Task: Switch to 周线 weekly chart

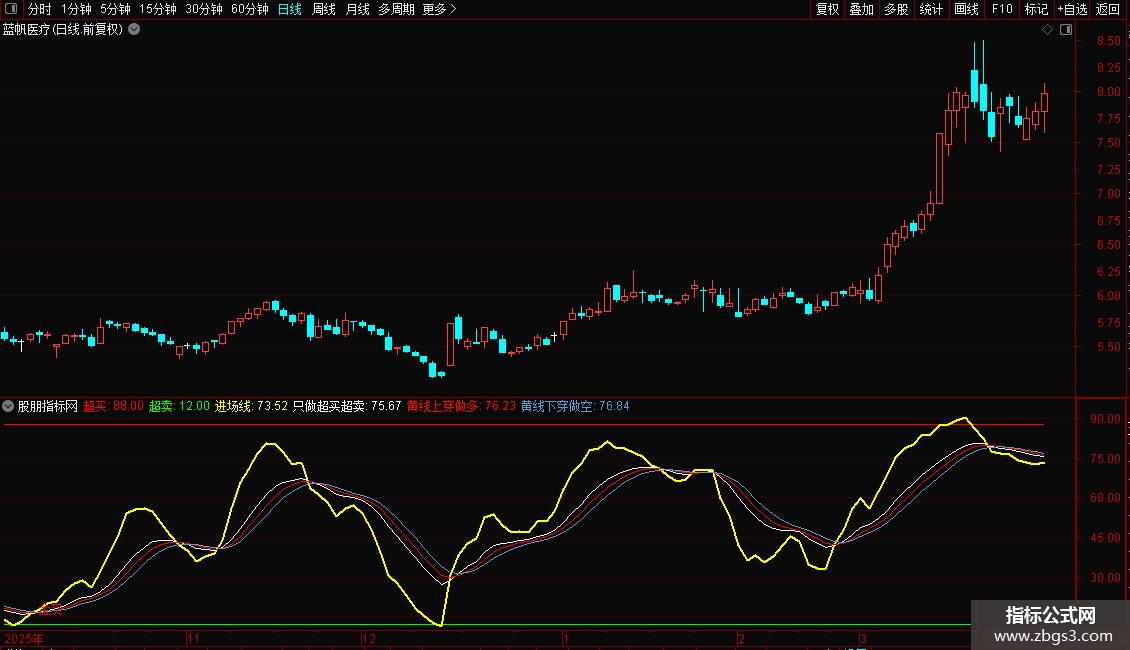Action: pyautogui.click(x=324, y=9)
